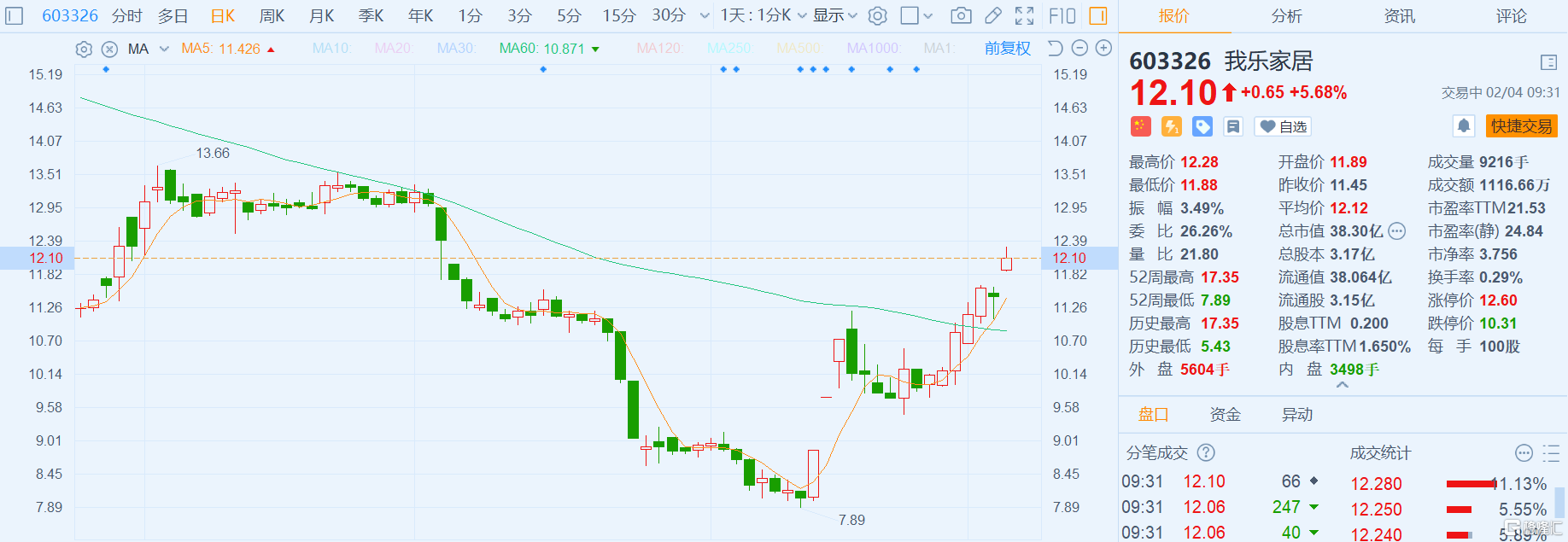Select the 周K weekly candlestick tab
The image size is (1568, 542).
pos(272,15)
